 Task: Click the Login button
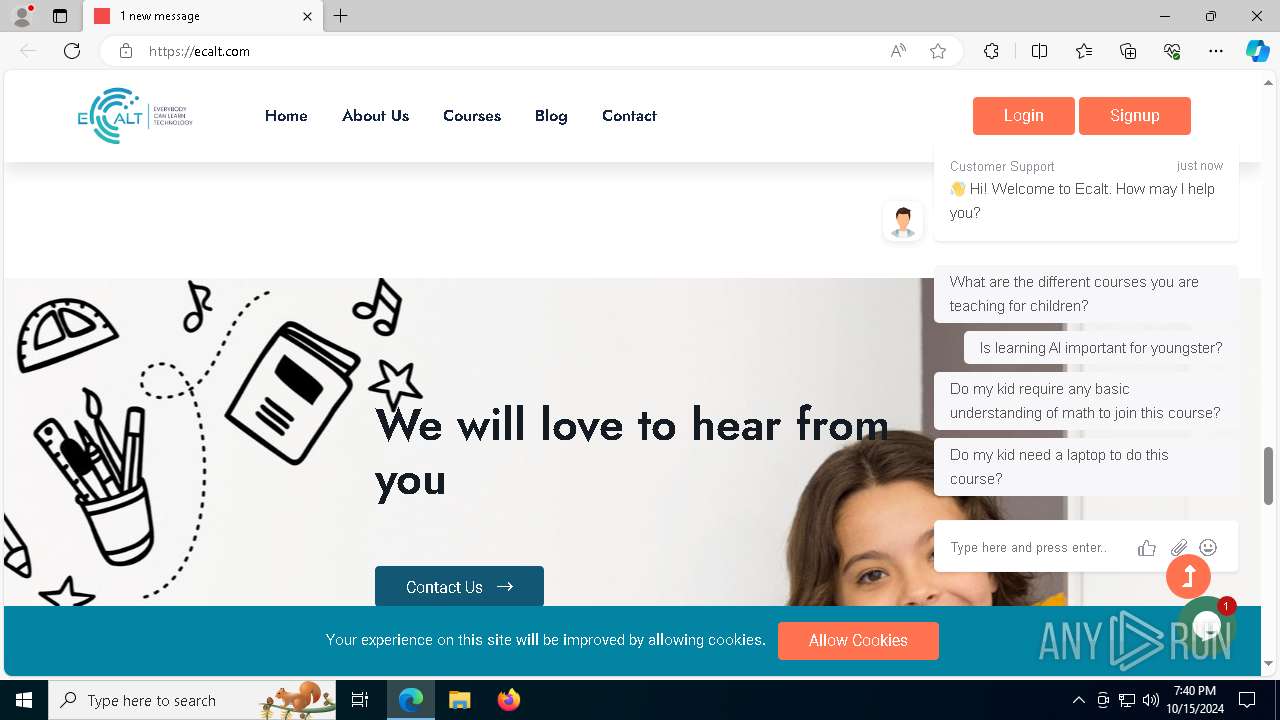(1024, 116)
